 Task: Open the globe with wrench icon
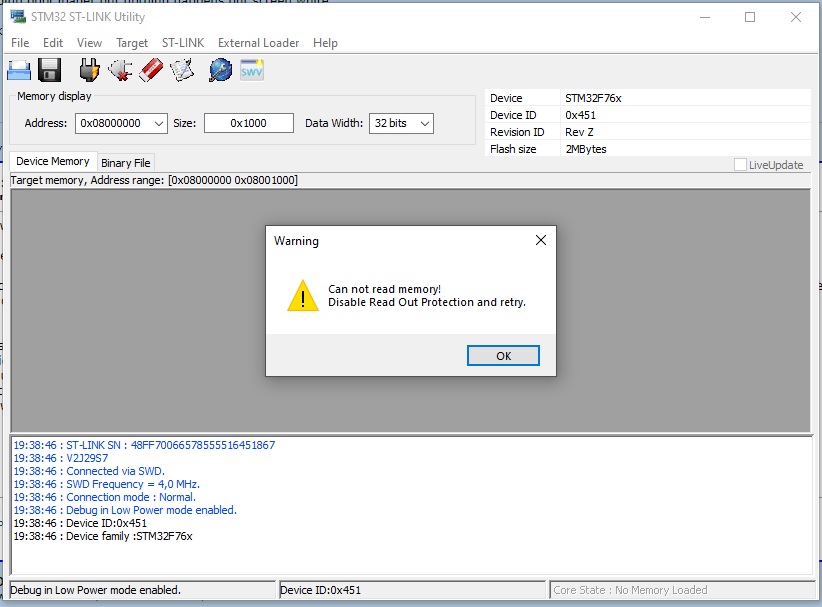pyautogui.click(x=220, y=70)
